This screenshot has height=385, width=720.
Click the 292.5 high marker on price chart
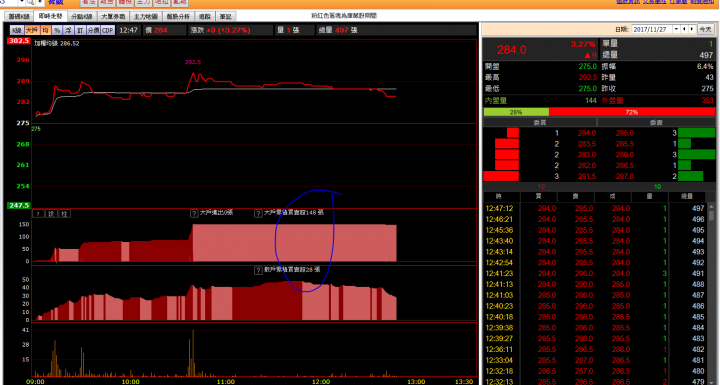point(193,62)
